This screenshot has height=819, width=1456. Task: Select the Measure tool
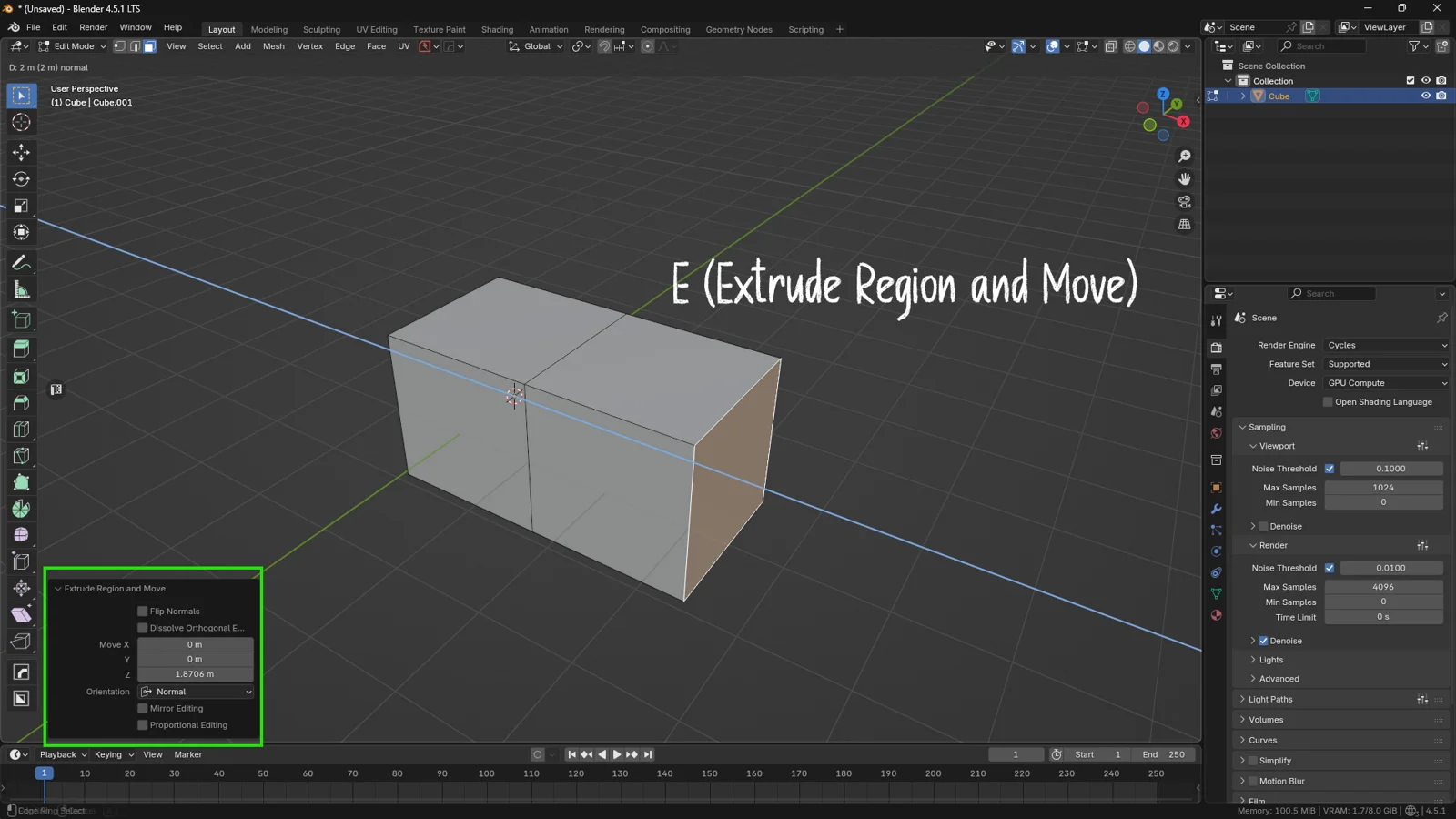(x=21, y=290)
